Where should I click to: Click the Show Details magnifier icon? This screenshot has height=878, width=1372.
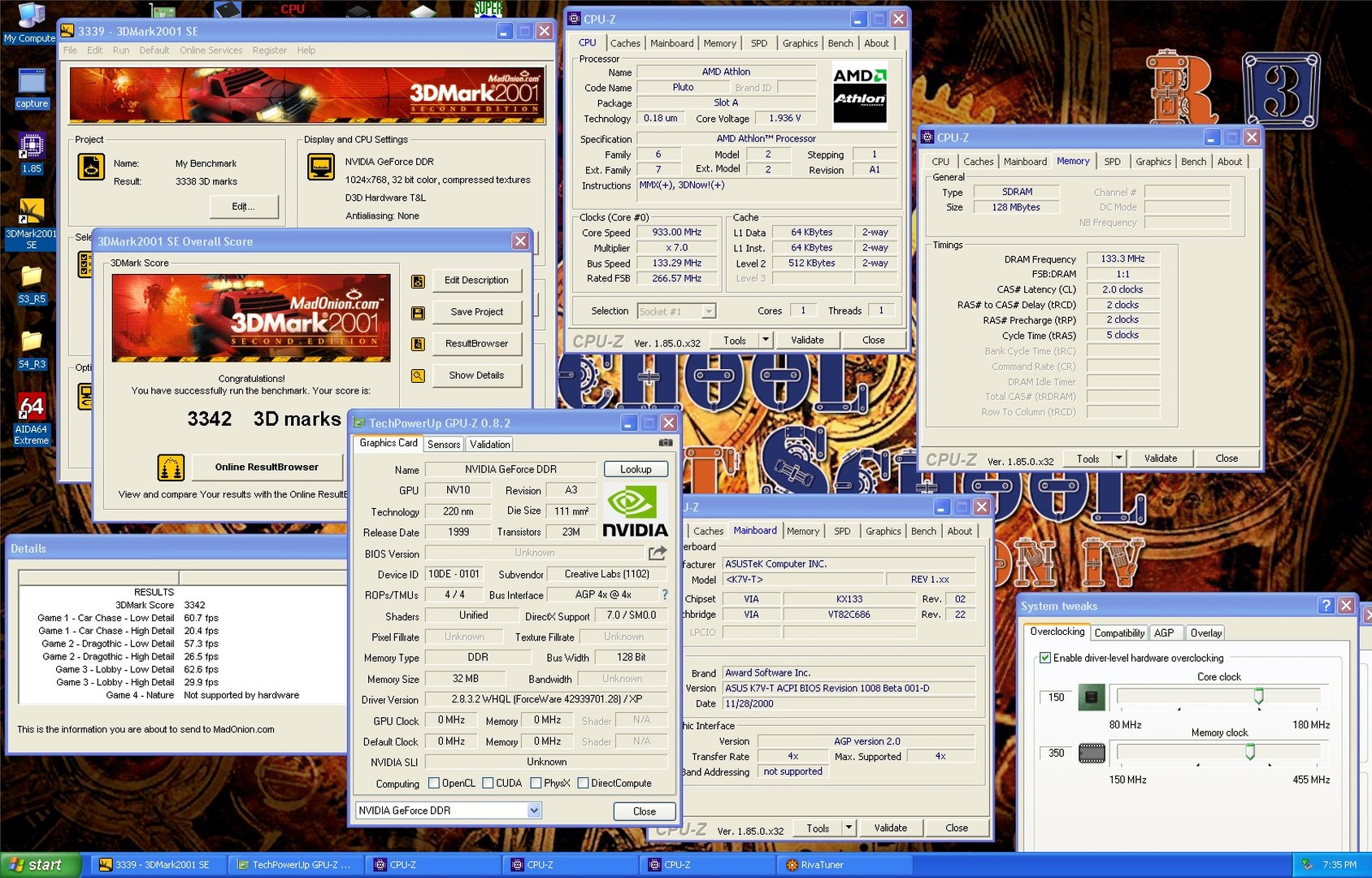point(418,376)
